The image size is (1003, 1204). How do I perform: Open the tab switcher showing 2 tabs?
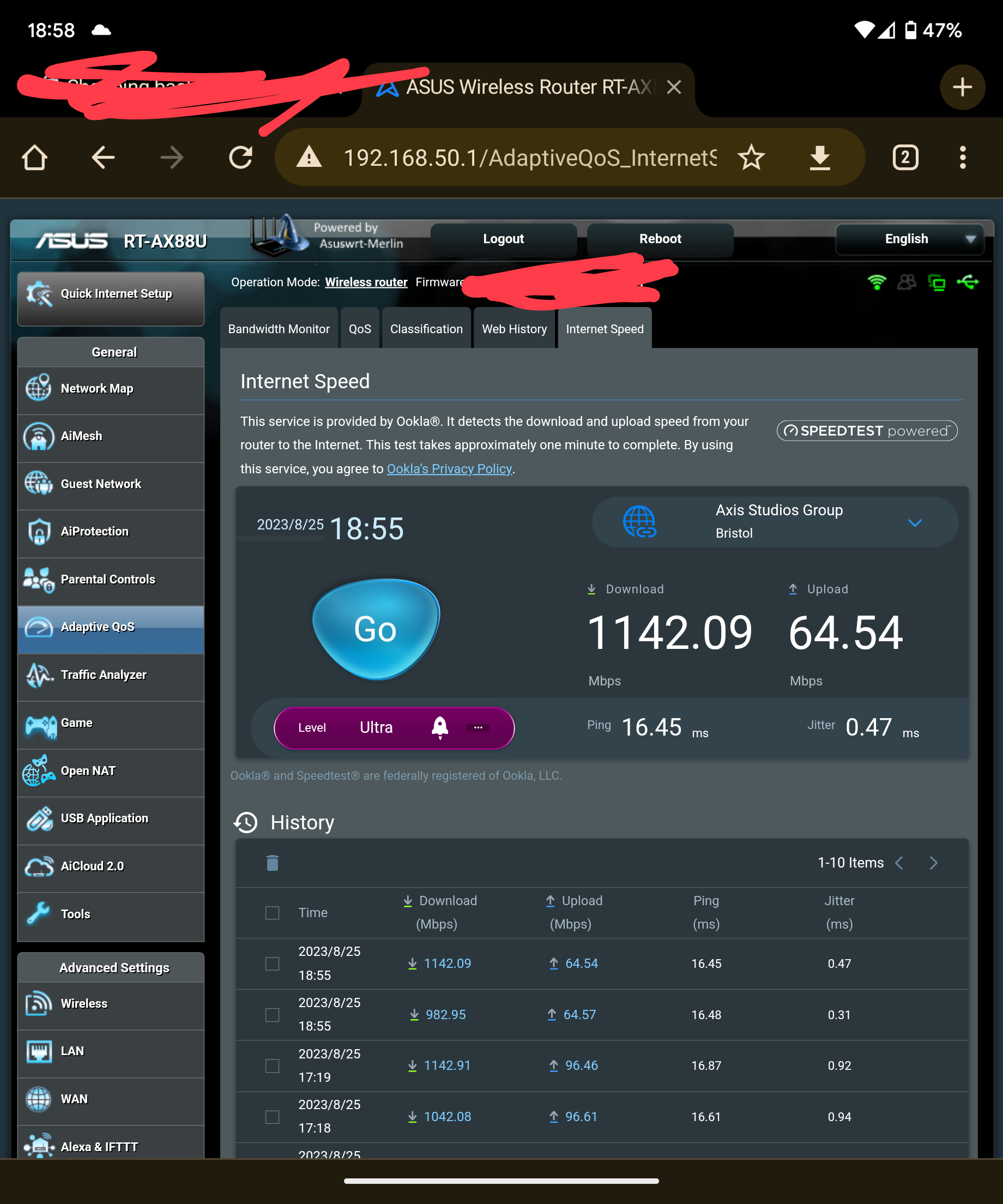click(905, 157)
